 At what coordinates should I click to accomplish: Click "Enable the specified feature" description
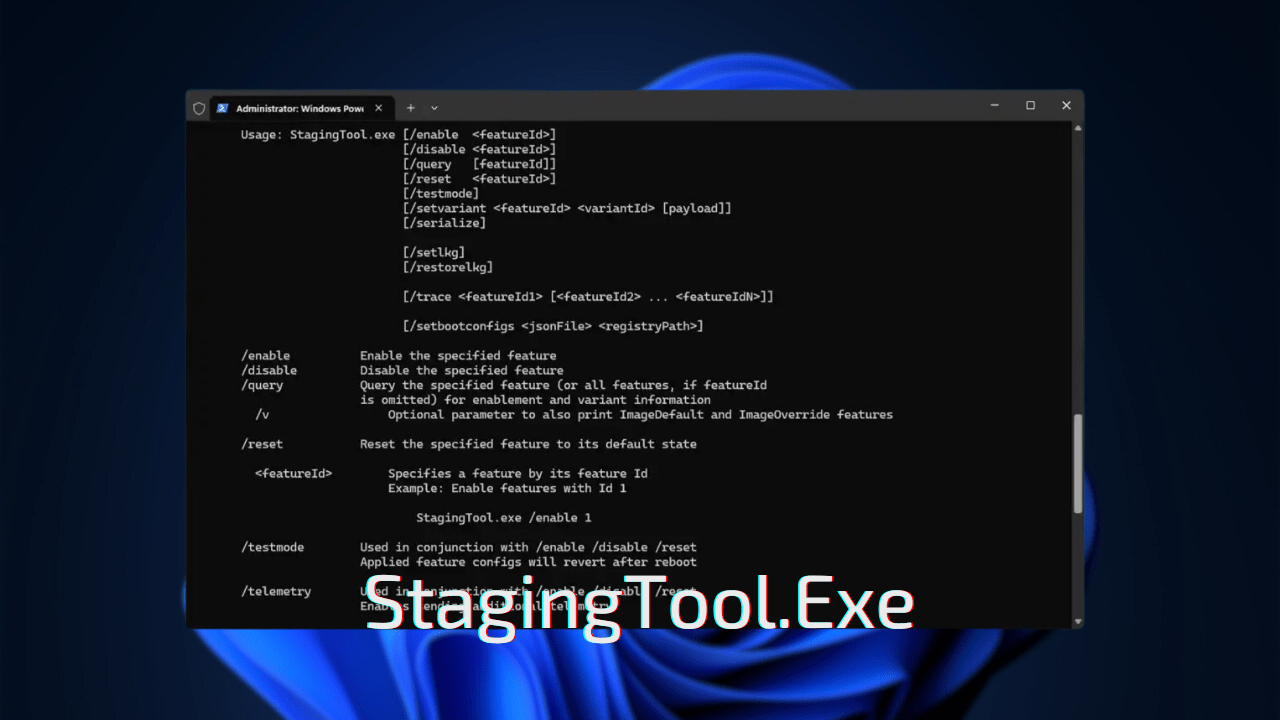point(458,355)
